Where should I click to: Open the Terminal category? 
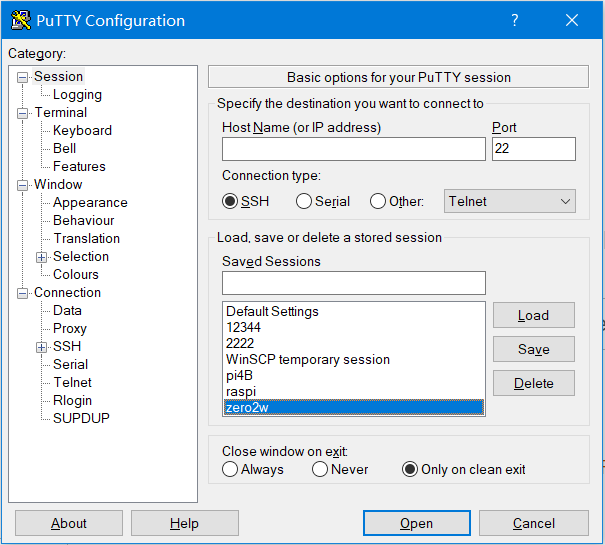pyautogui.click(x=61, y=112)
